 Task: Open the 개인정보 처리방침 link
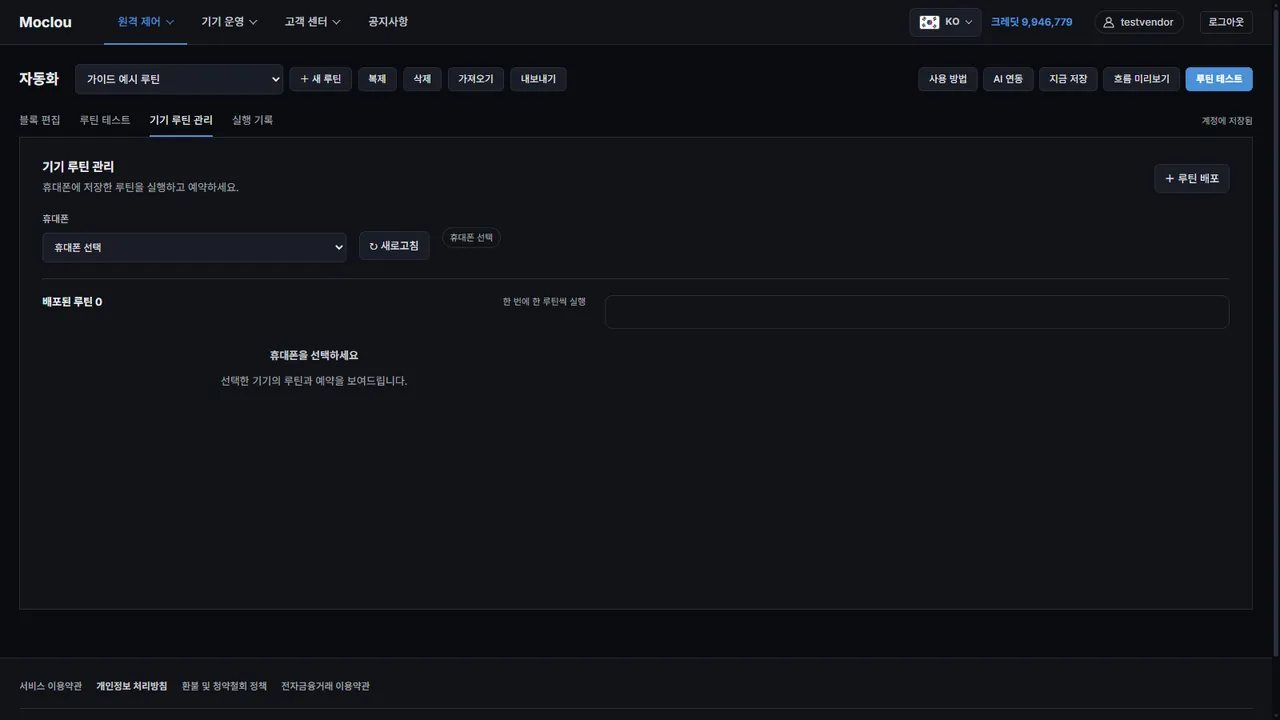click(x=132, y=686)
